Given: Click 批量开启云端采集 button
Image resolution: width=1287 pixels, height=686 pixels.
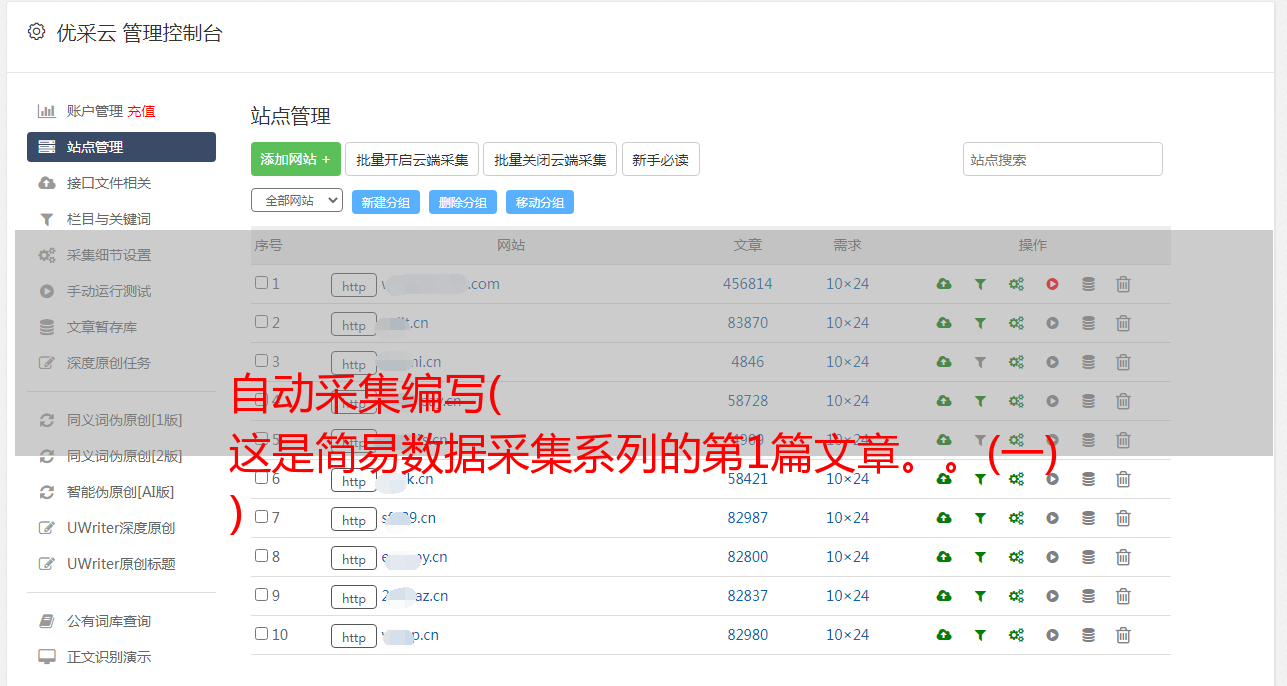Looking at the screenshot, I should point(412,159).
